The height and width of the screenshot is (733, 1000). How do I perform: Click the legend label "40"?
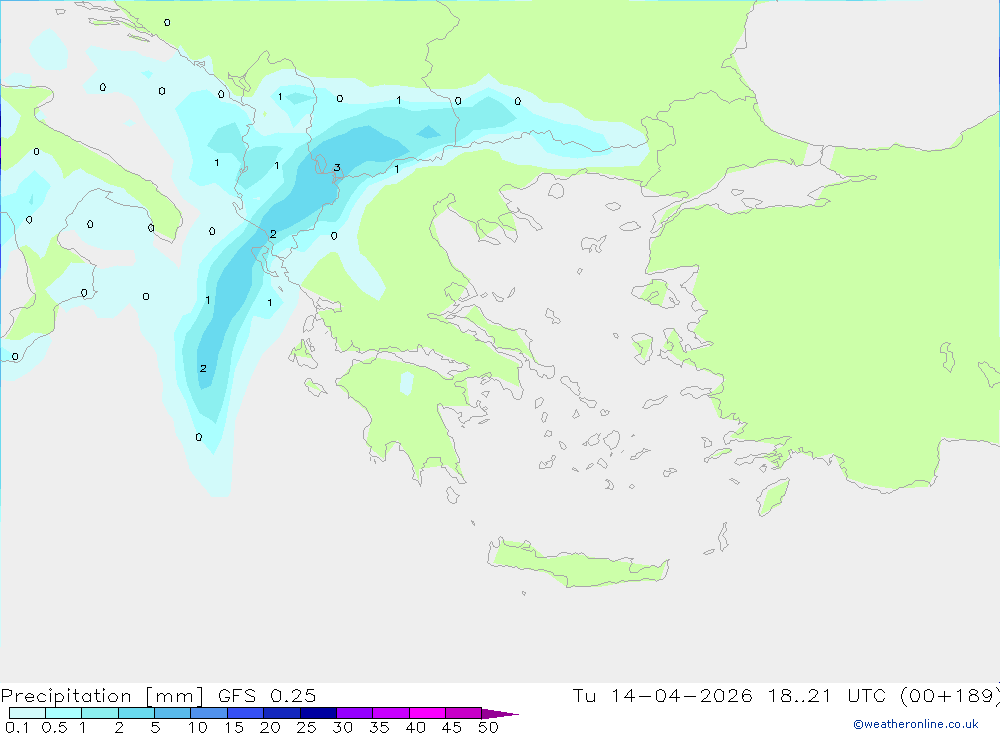click(416, 727)
